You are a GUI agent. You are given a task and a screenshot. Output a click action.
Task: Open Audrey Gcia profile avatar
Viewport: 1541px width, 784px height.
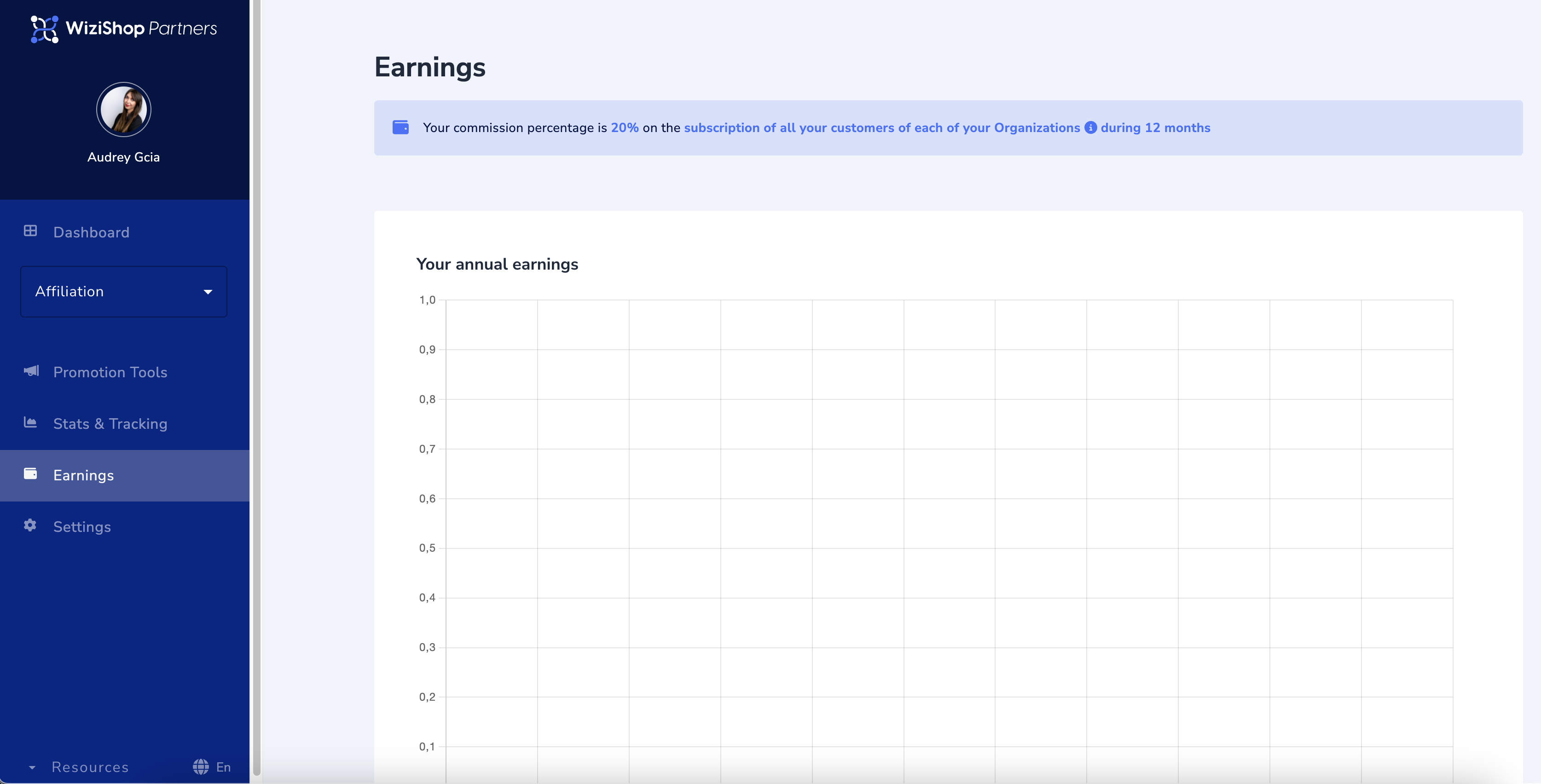[x=124, y=110]
